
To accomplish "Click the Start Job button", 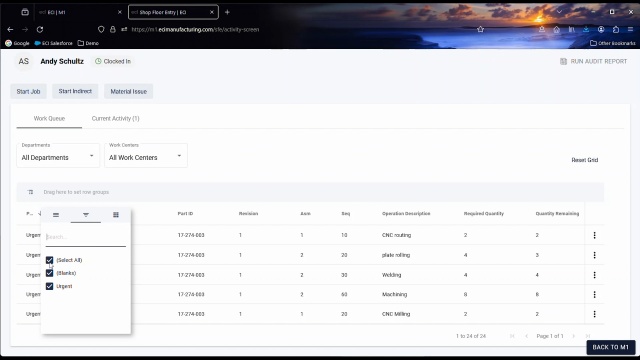I will 29,91.
